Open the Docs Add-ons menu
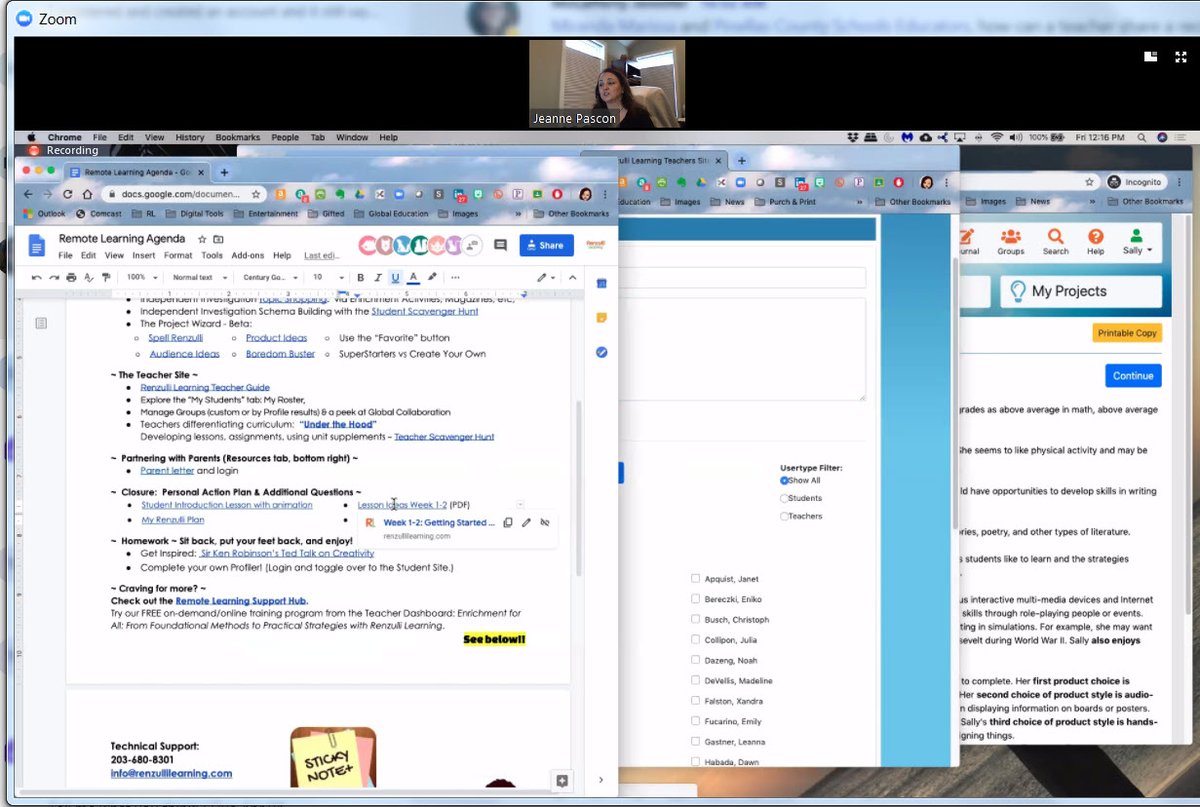Image resolution: width=1200 pixels, height=807 pixels. (248, 255)
